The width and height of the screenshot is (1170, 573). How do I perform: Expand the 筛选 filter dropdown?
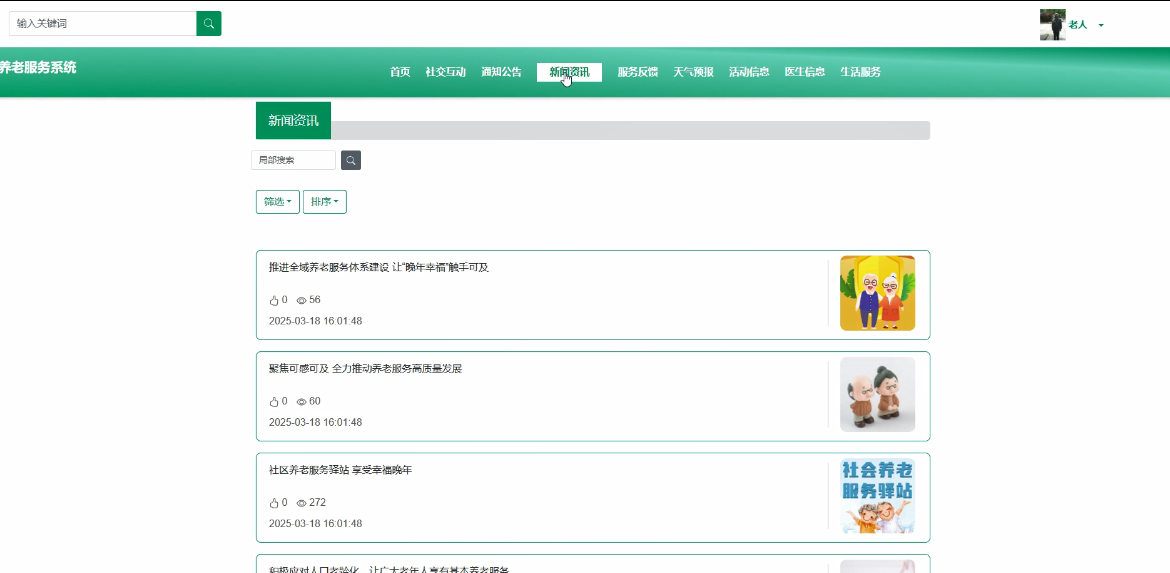pyautogui.click(x=278, y=201)
